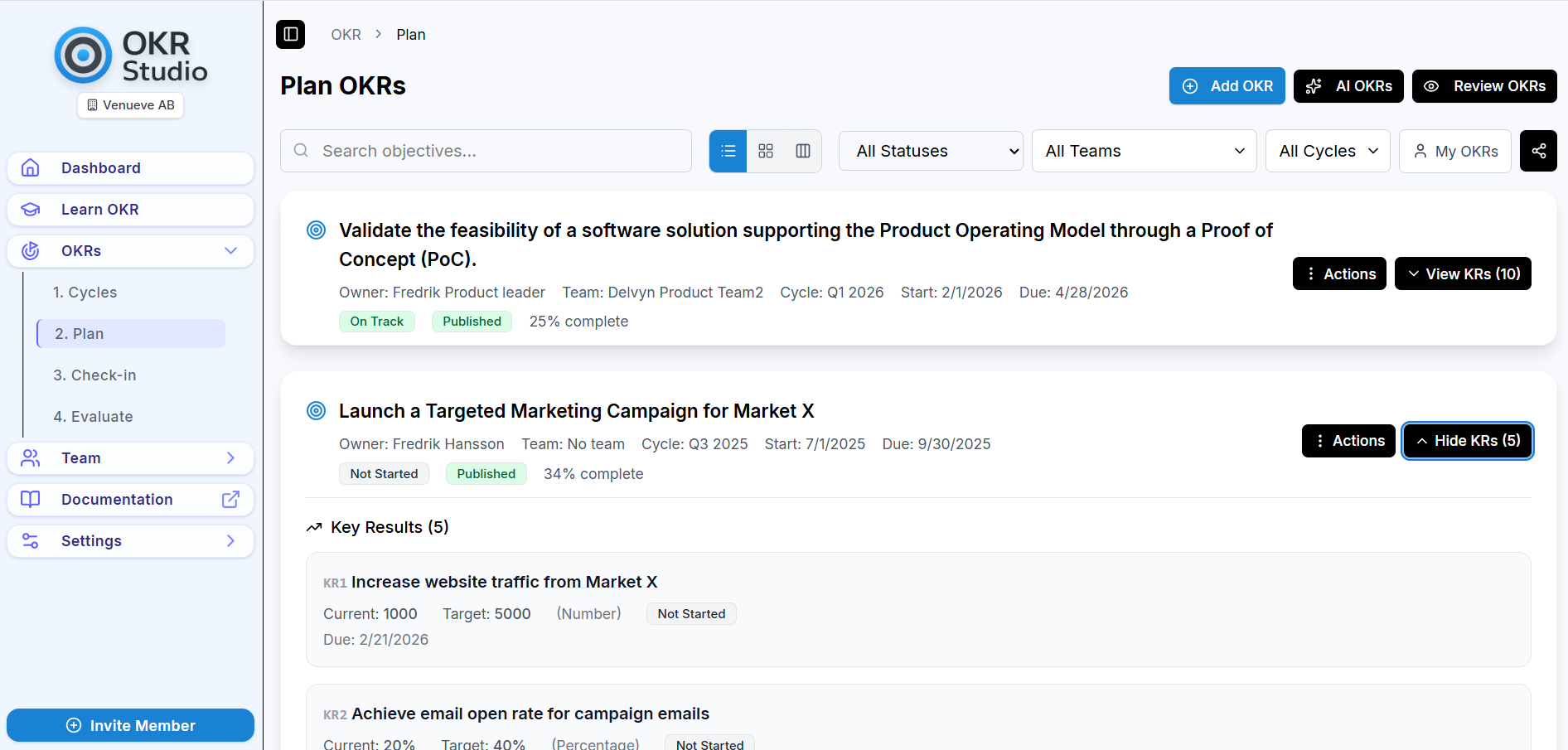Click the Invite Member button
The height and width of the screenshot is (750, 1568).
point(130,725)
